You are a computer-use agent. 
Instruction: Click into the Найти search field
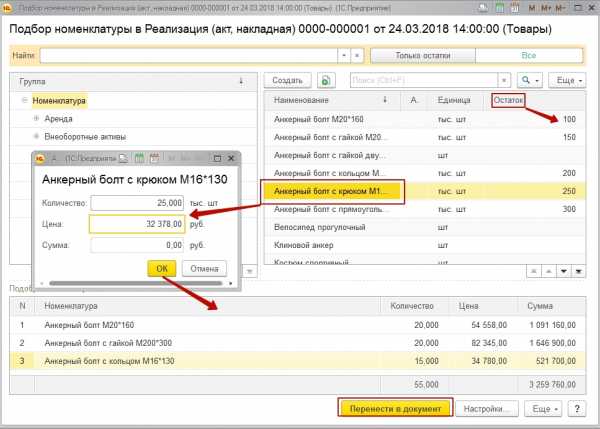pyautogui.click(x=189, y=56)
